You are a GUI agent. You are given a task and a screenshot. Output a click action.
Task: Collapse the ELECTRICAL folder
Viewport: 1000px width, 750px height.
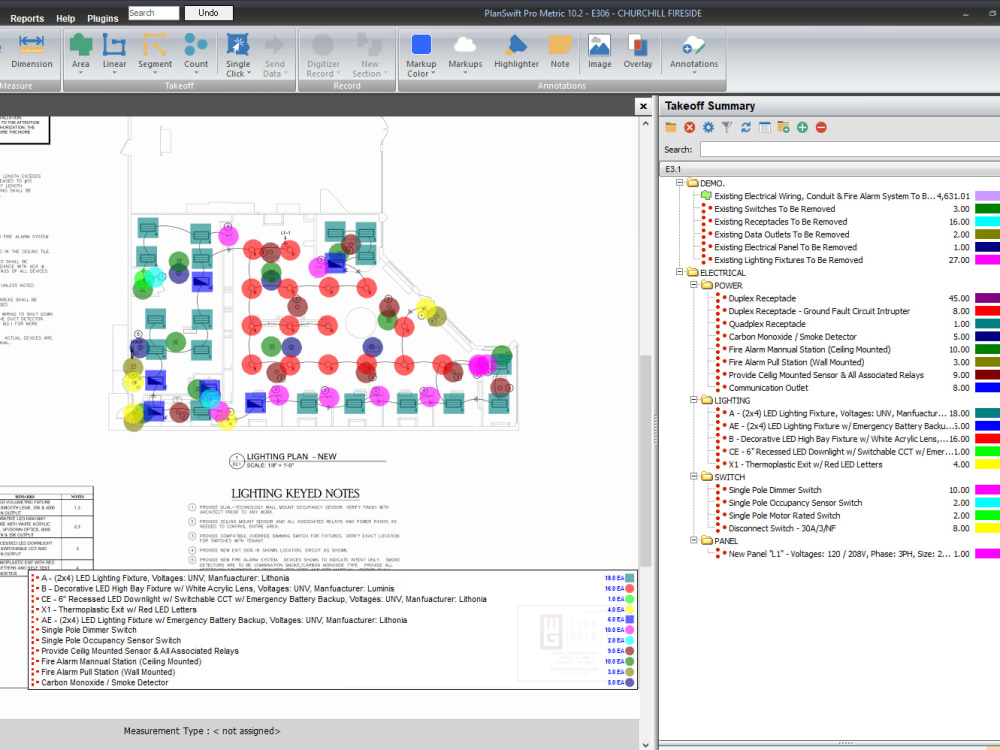pyautogui.click(x=680, y=272)
